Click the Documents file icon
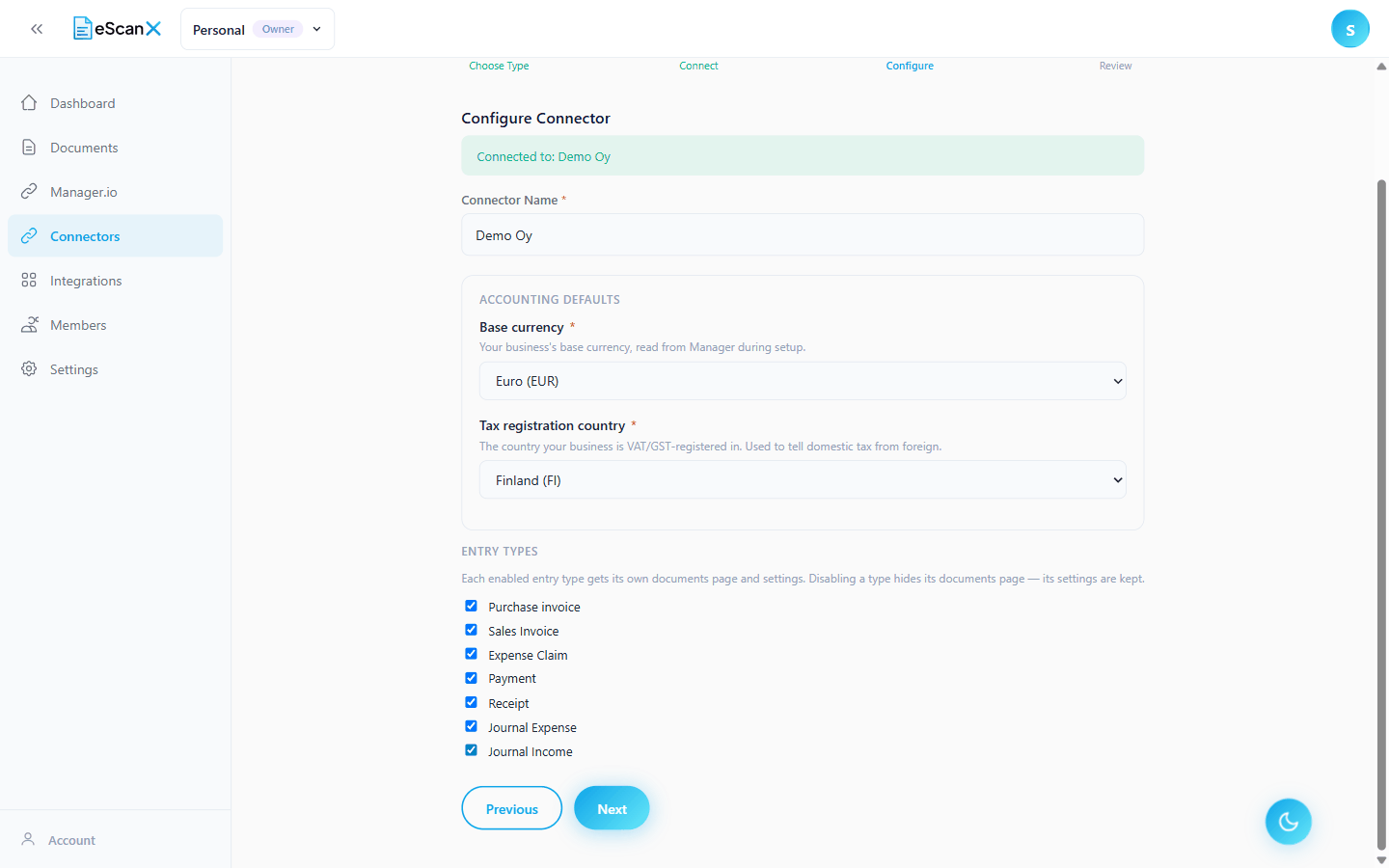Viewport: 1389px width, 868px height. (x=29, y=147)
